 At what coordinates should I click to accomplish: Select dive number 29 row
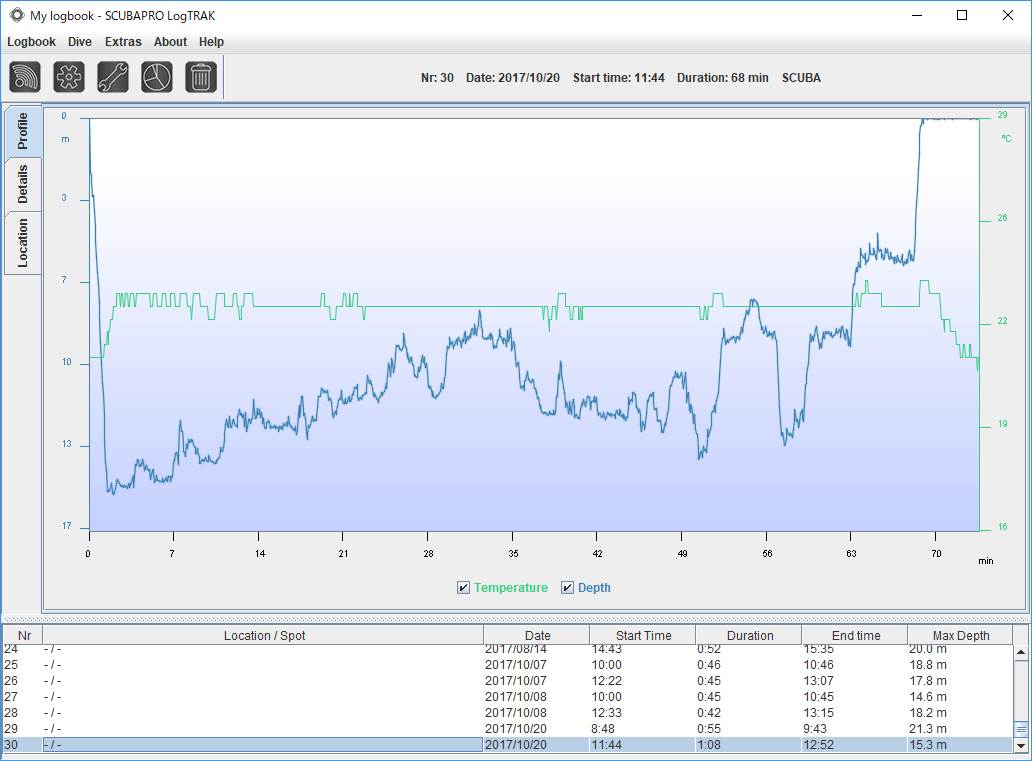(x=507, y=729)
